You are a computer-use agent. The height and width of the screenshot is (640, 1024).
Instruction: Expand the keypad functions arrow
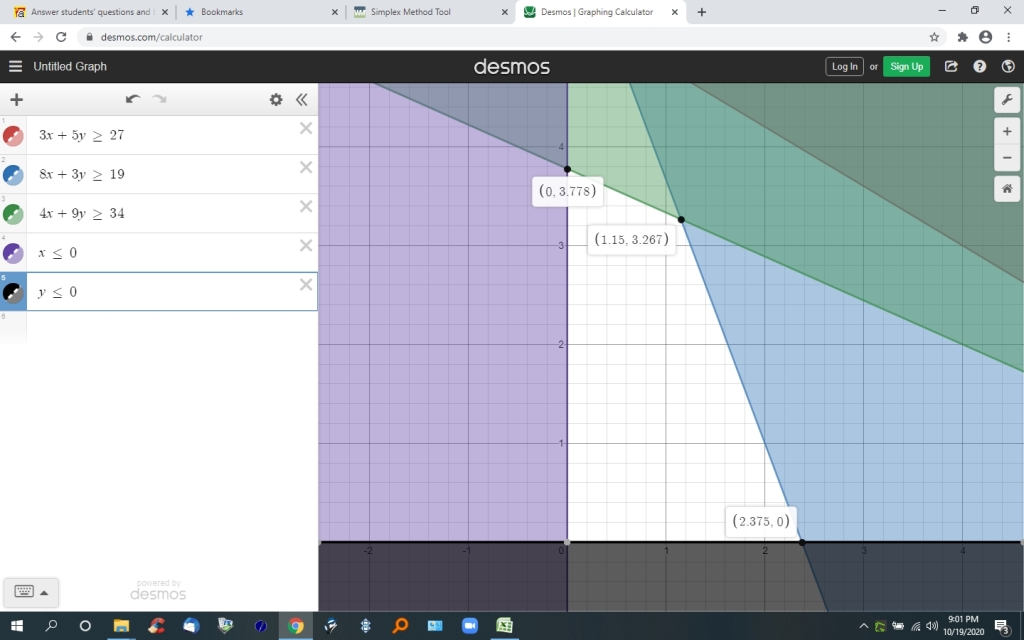[x=44, y=592]
